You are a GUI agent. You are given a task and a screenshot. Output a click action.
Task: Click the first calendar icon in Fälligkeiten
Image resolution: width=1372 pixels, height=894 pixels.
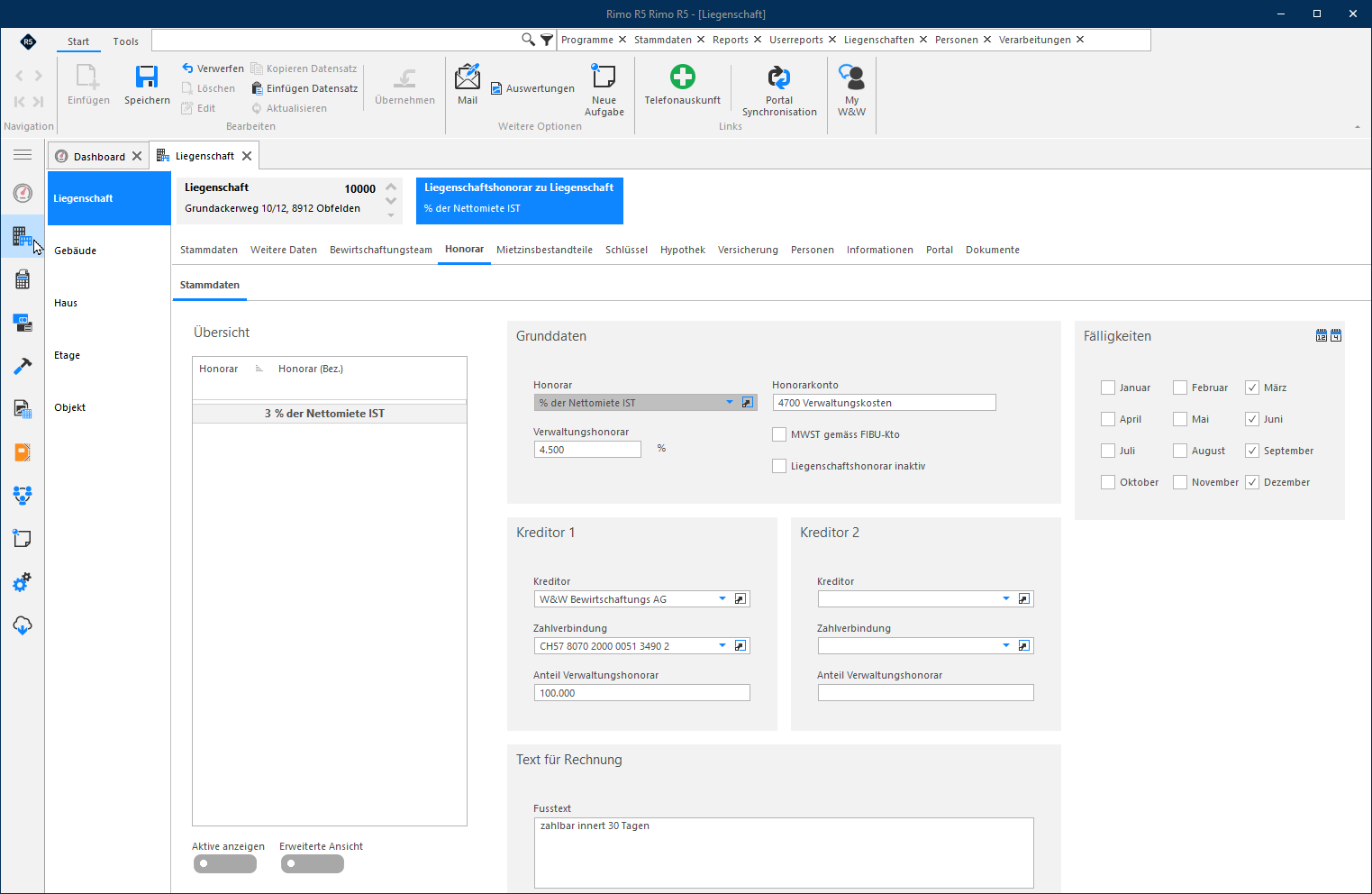coord(1322,335)
